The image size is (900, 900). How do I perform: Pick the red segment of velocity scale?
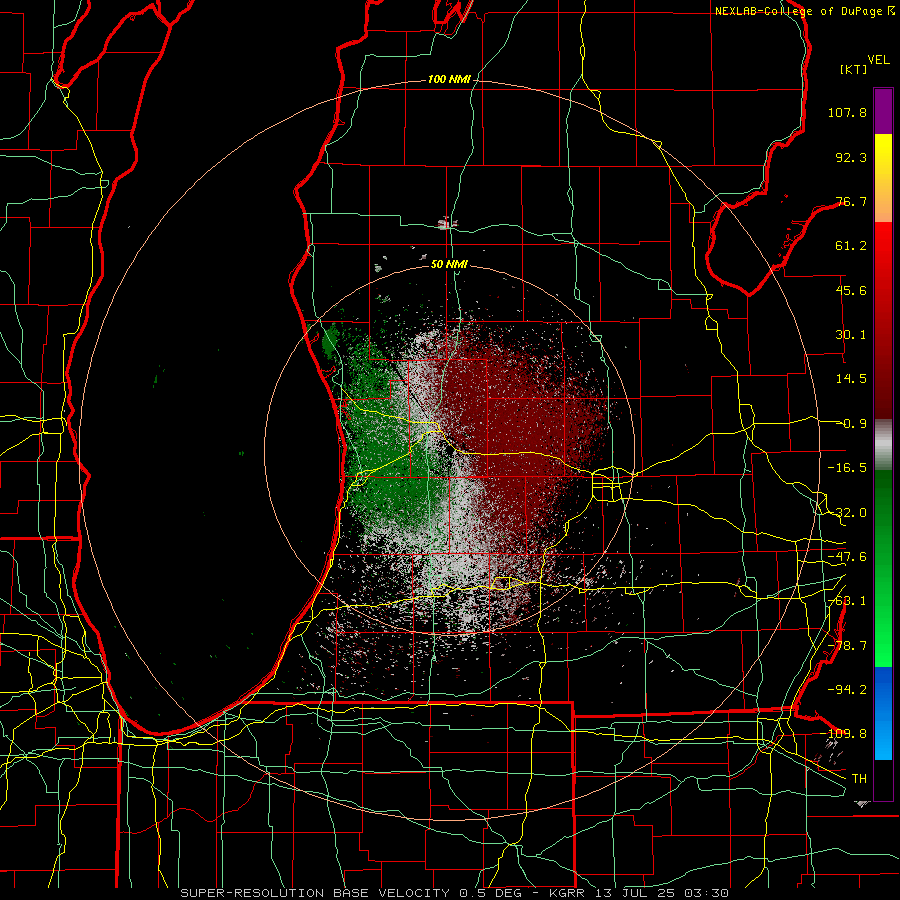[x=883, y=320]
